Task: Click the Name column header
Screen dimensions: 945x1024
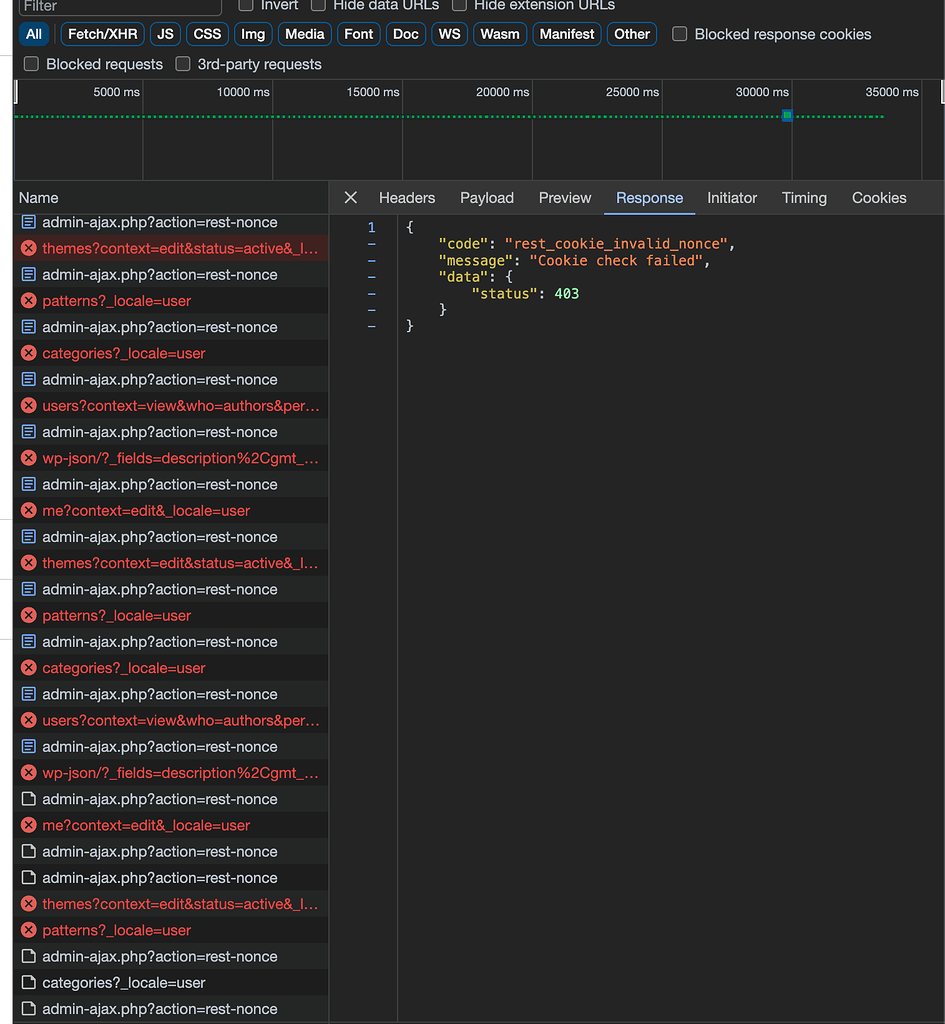Action: 39,198
